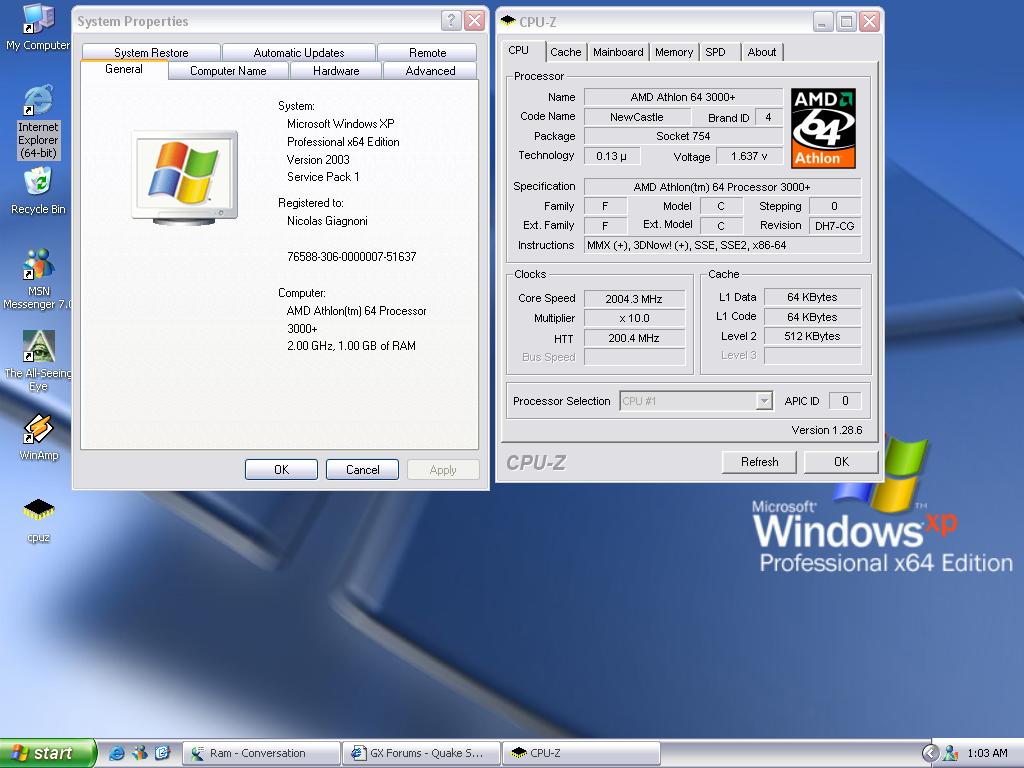
Task: Click the taskbar clock showing 1:03 AM
Action: coord(987,753)
